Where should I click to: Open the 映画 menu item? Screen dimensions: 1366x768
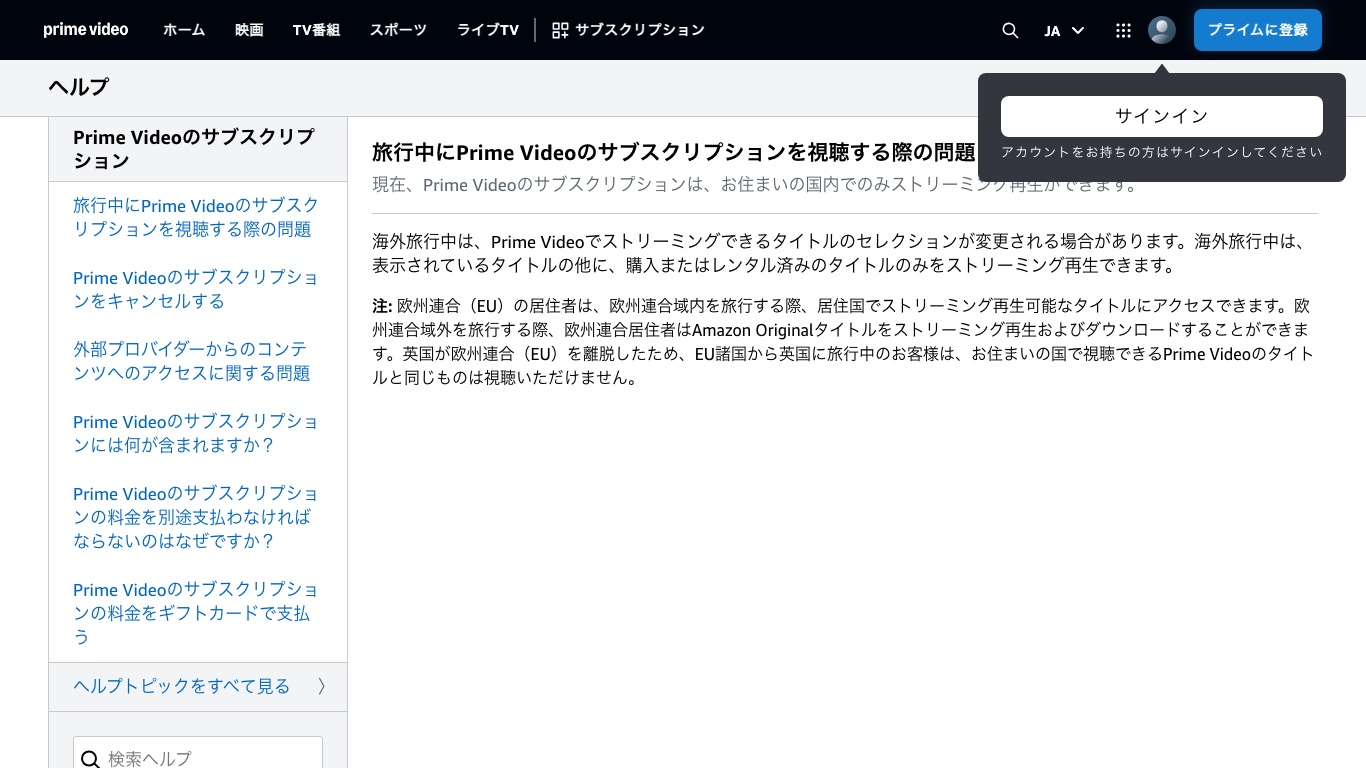tap(249, 30)
